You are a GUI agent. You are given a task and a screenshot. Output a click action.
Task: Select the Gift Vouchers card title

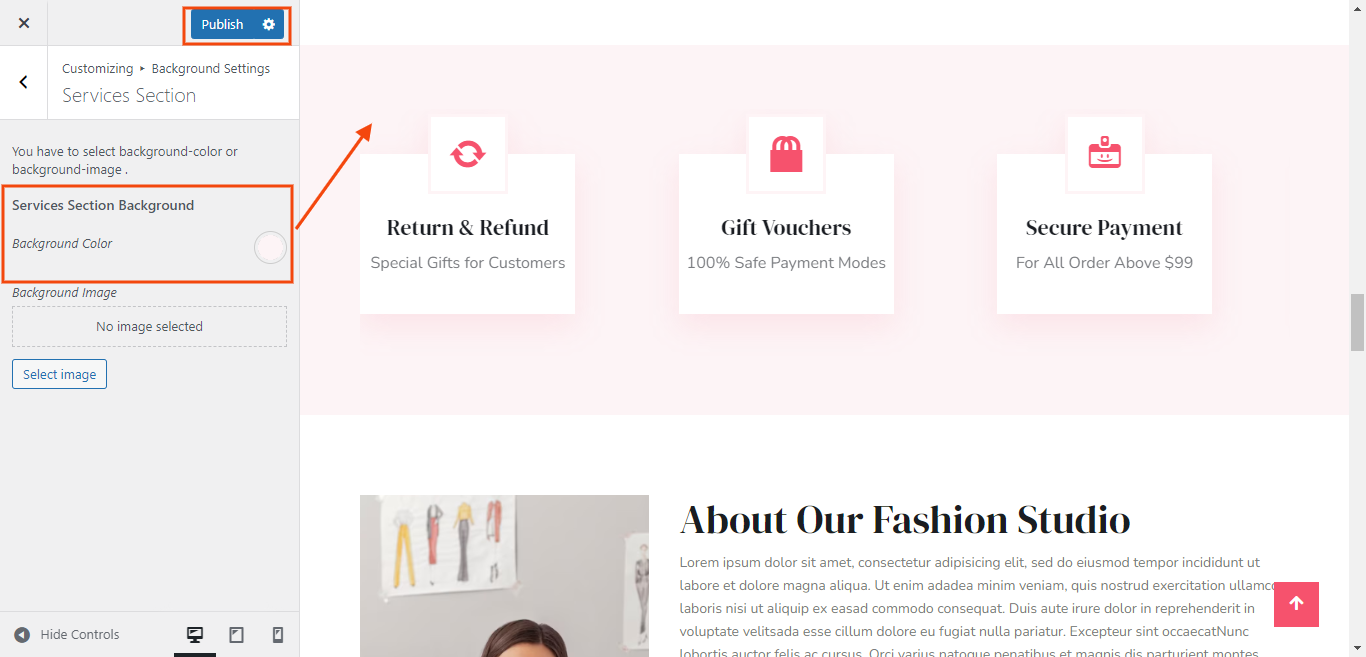tap(786, 228)
